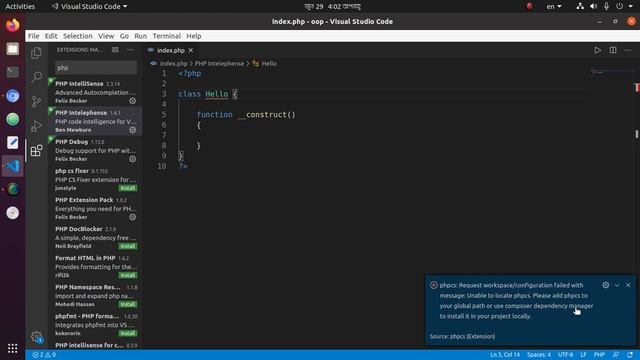Screen dimensions: 640x360
Task: Open the Visual Studio Code app menu dropdown
Action: 89,7
